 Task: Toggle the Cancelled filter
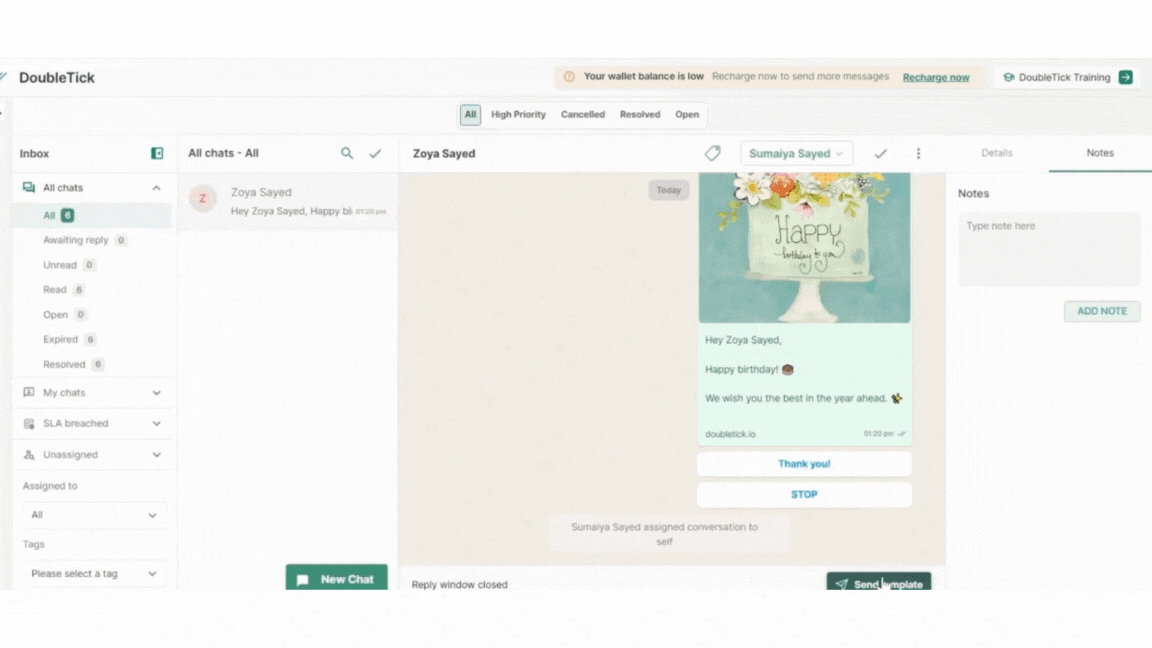click(x=582, y=115)
